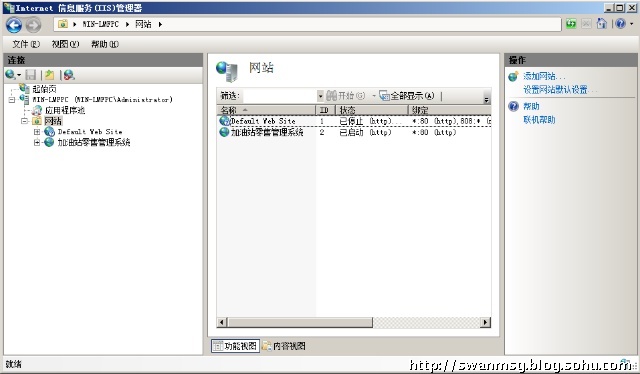The width and height of the screenshot is (640, 374).
Task: Click the 筛选 filter input field
Action: (280, 96)
